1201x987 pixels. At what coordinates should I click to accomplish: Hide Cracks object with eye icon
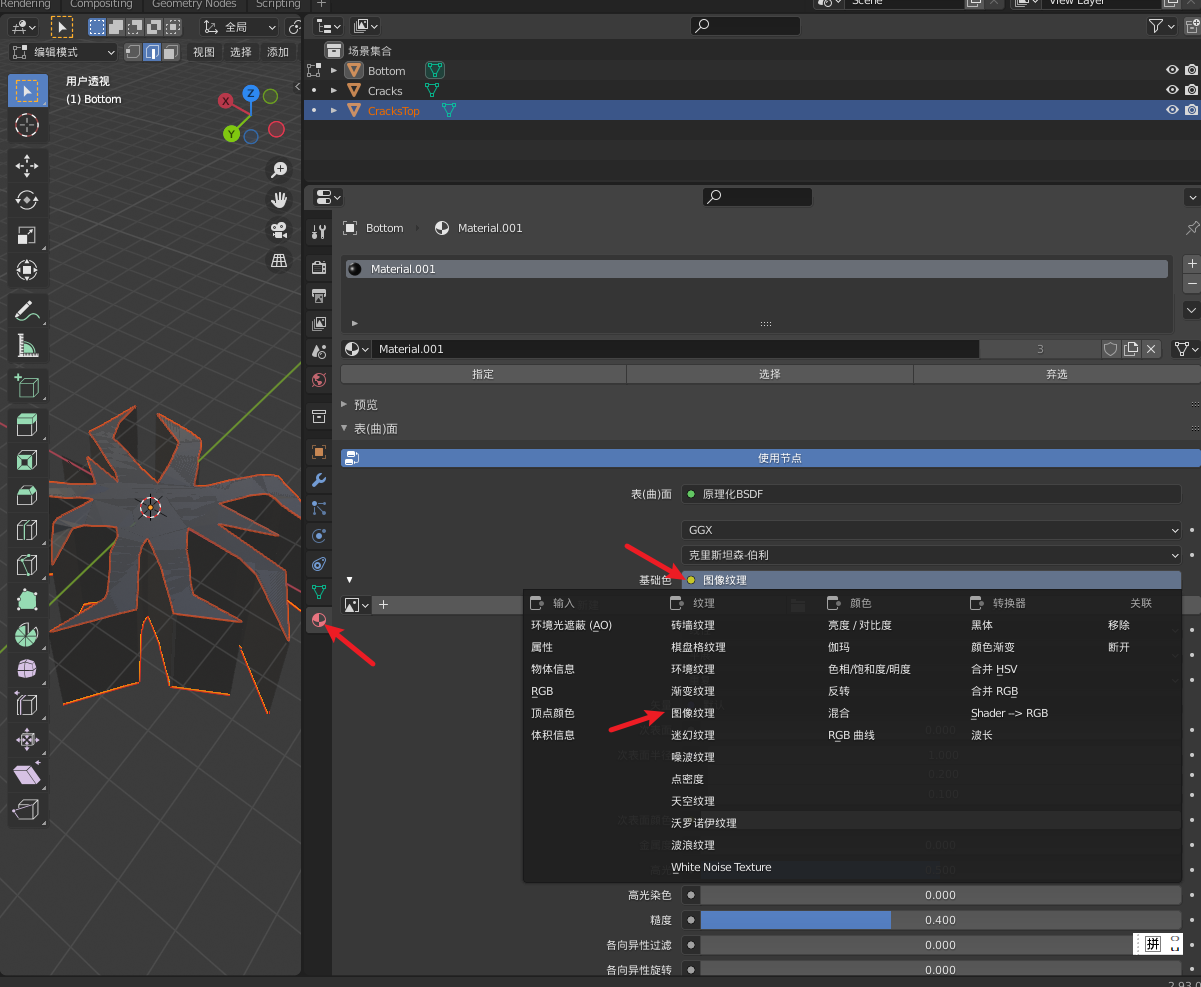click(x=1172, y=90)
